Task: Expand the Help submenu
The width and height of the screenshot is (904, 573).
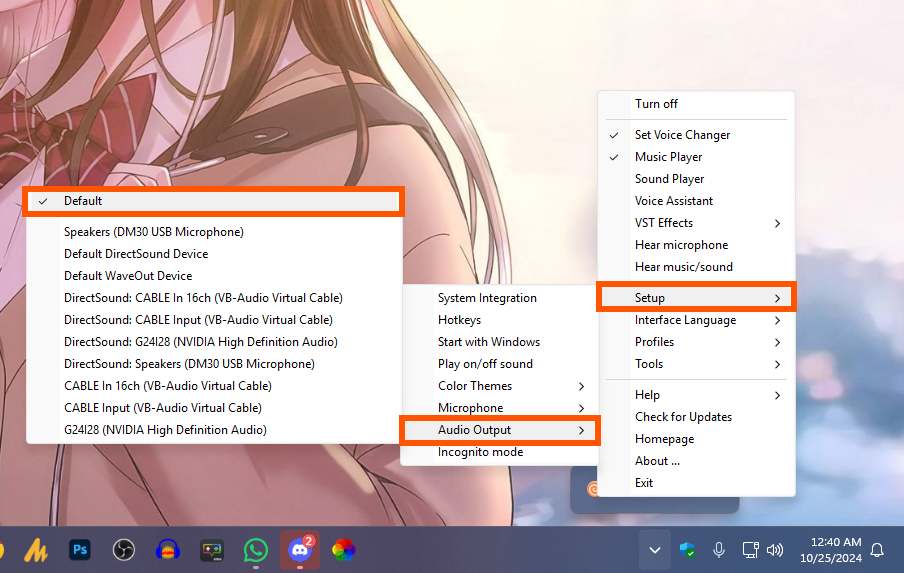Action: click(x=696, y=395)
